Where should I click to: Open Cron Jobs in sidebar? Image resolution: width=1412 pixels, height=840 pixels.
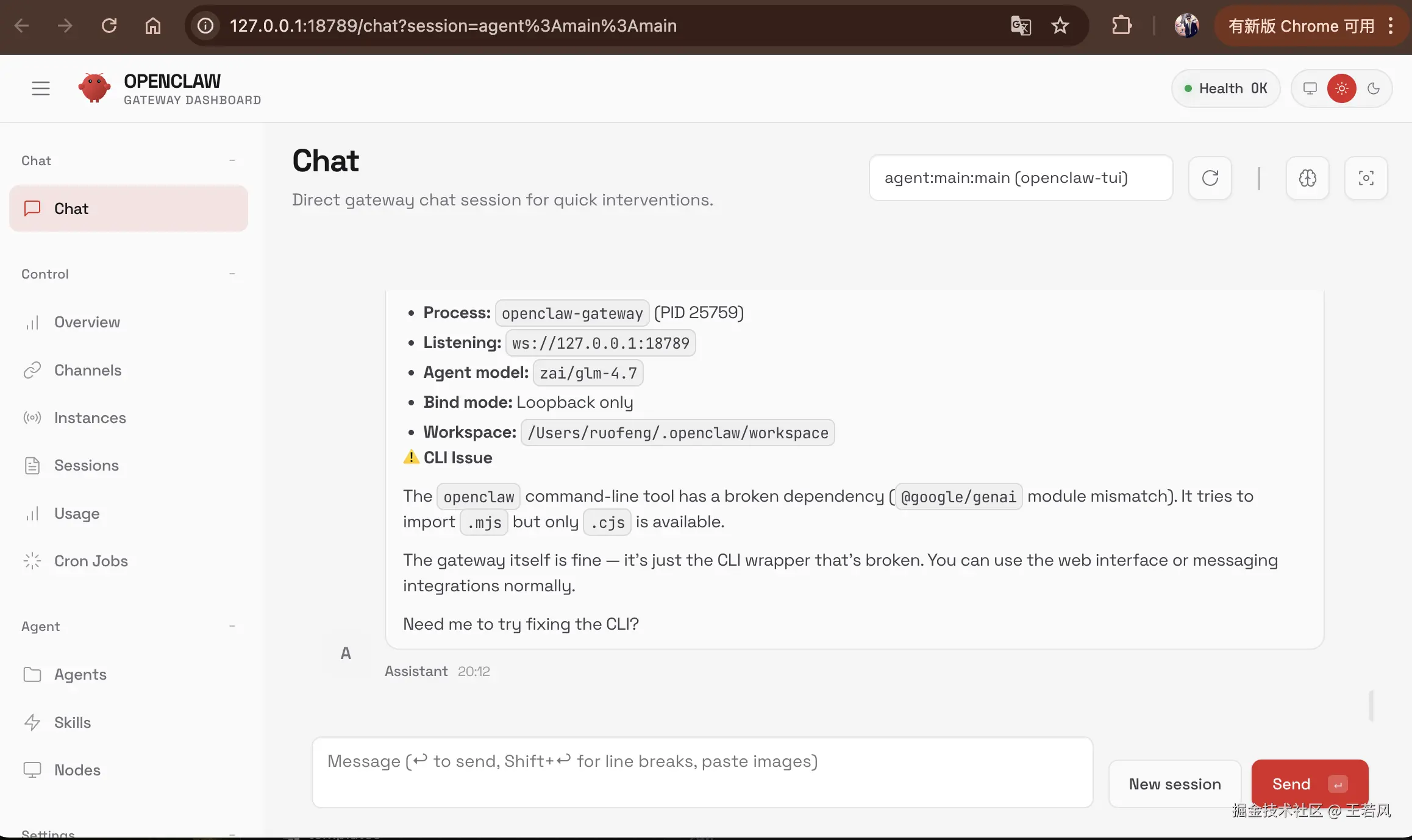(x=91, y=561)
